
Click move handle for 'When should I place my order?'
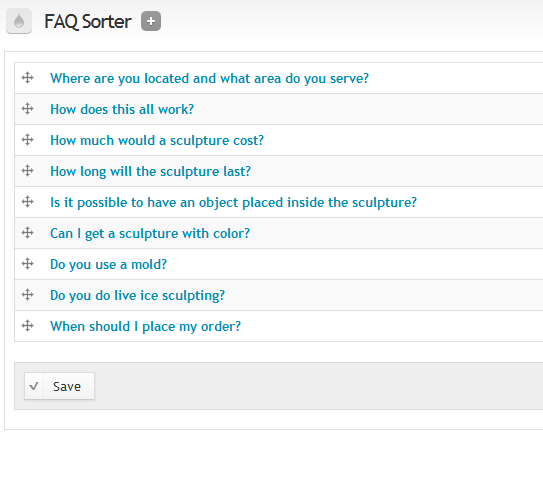[27, 326]
